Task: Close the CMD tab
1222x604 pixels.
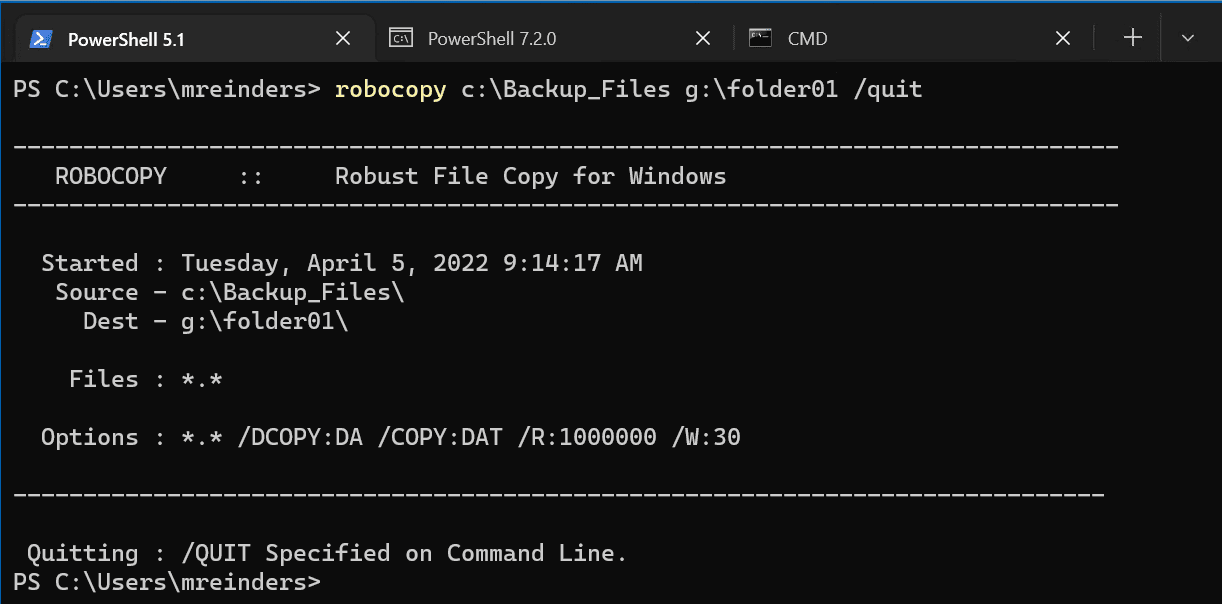Action: [x=1063, y=39]
